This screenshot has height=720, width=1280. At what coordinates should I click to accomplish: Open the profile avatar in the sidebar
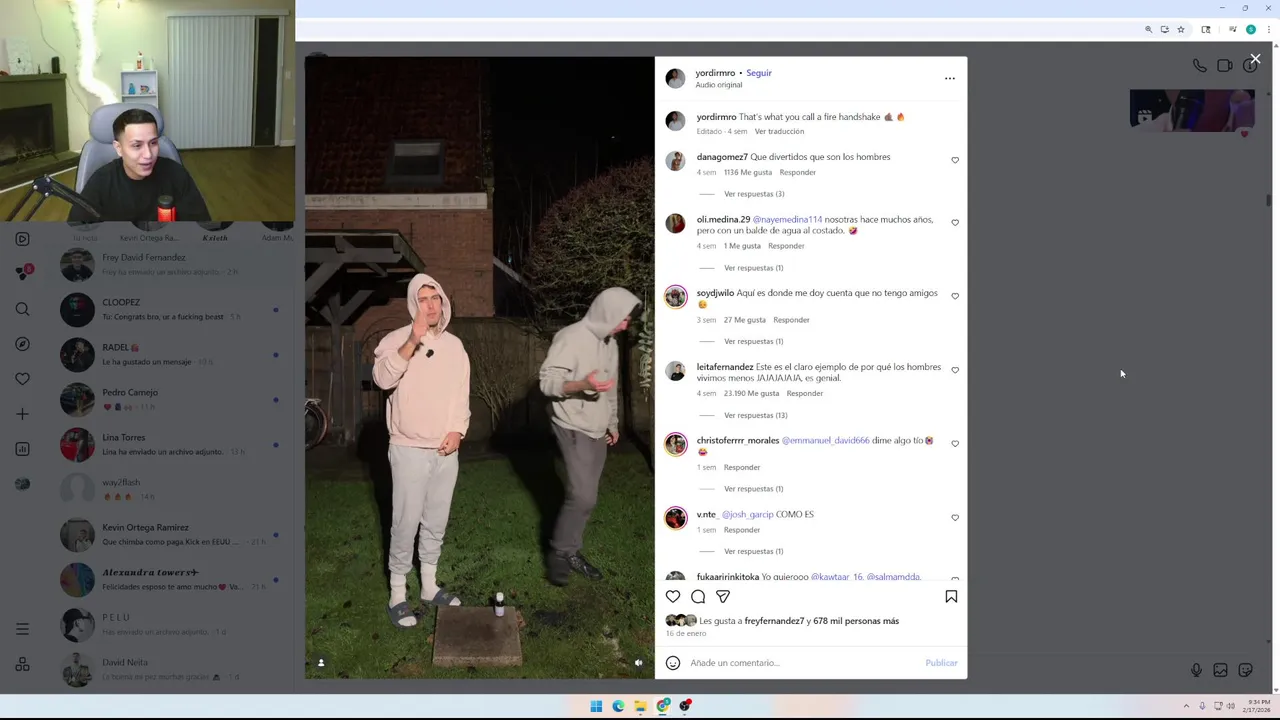coord(22,484)
